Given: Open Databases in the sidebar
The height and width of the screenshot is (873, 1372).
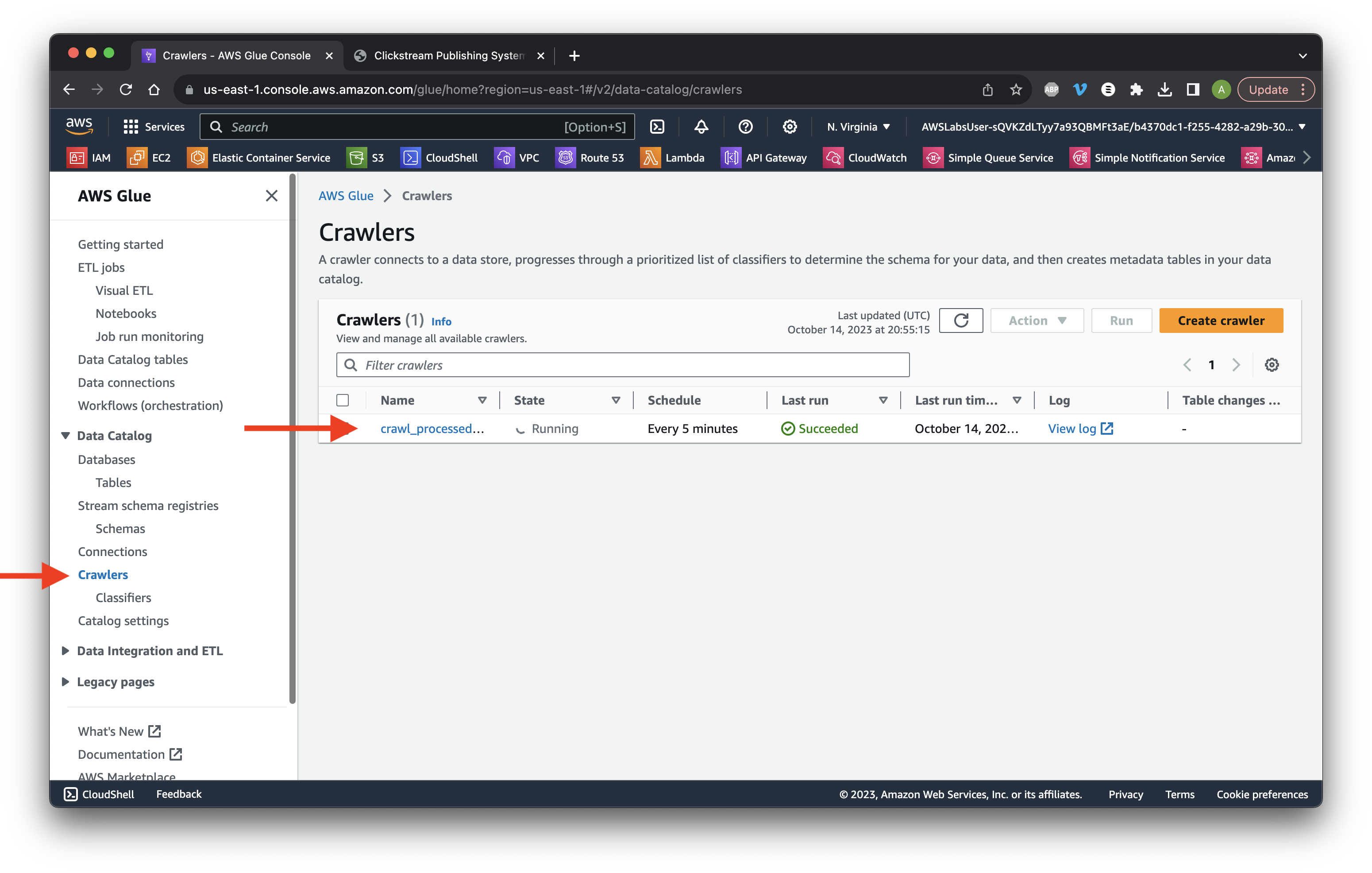Looking at the screenshot, I should point(107,459).
